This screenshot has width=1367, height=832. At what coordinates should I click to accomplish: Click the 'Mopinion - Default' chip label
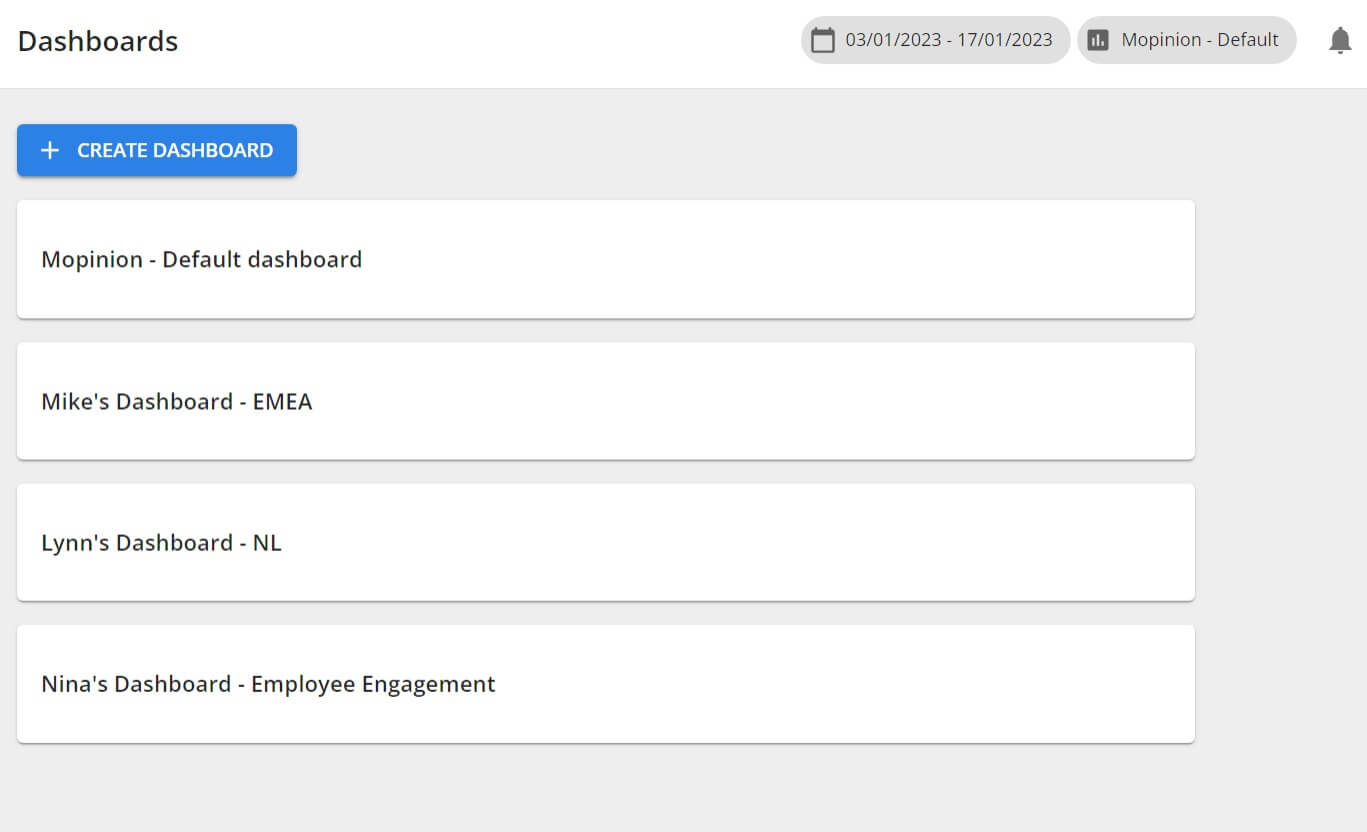[x=1200, y=40]
